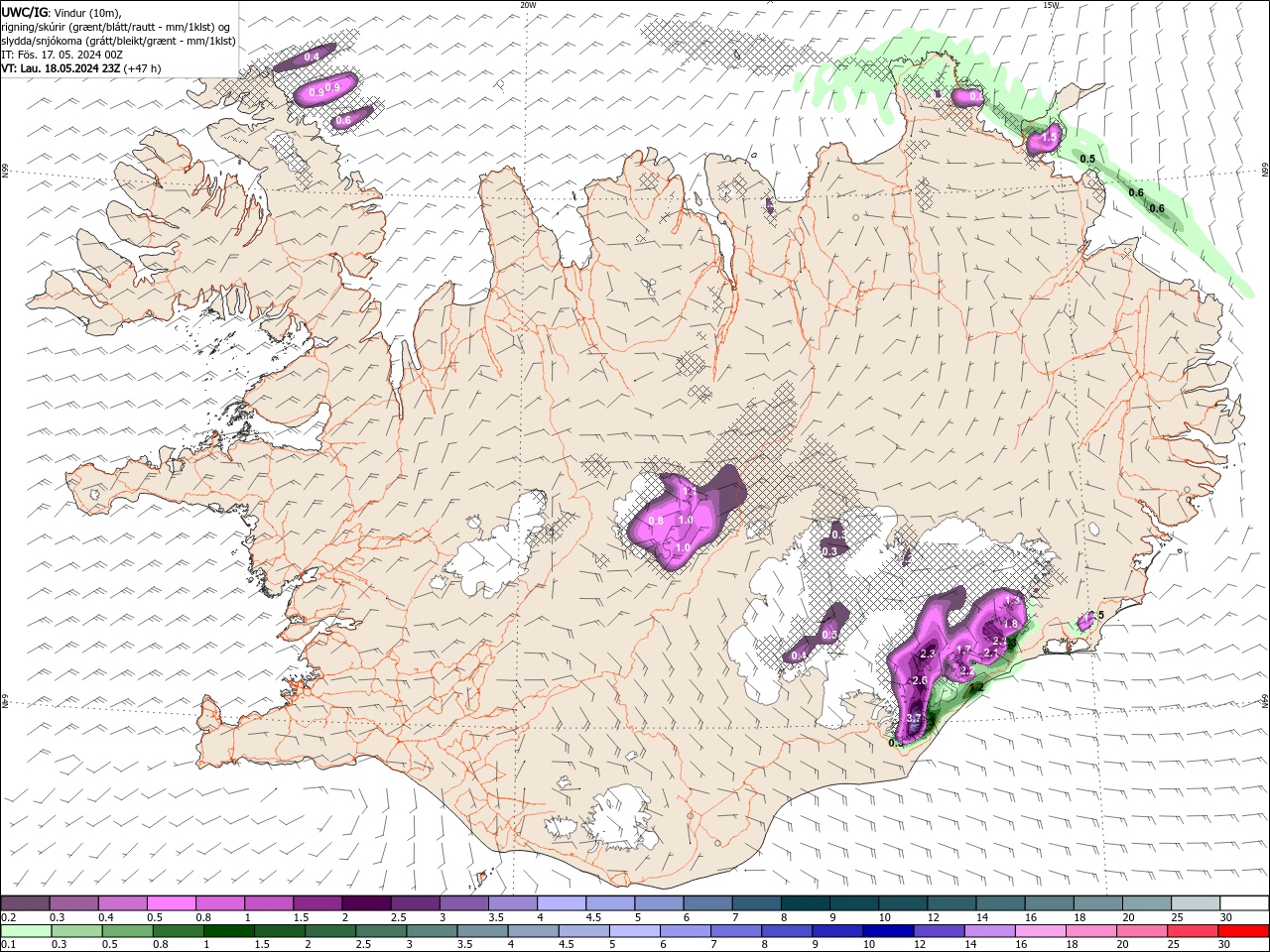Select the grey-blue 3.5–4 swatch in the lower legend
This screenshot has height=952, width=1270.
[482, 931]
